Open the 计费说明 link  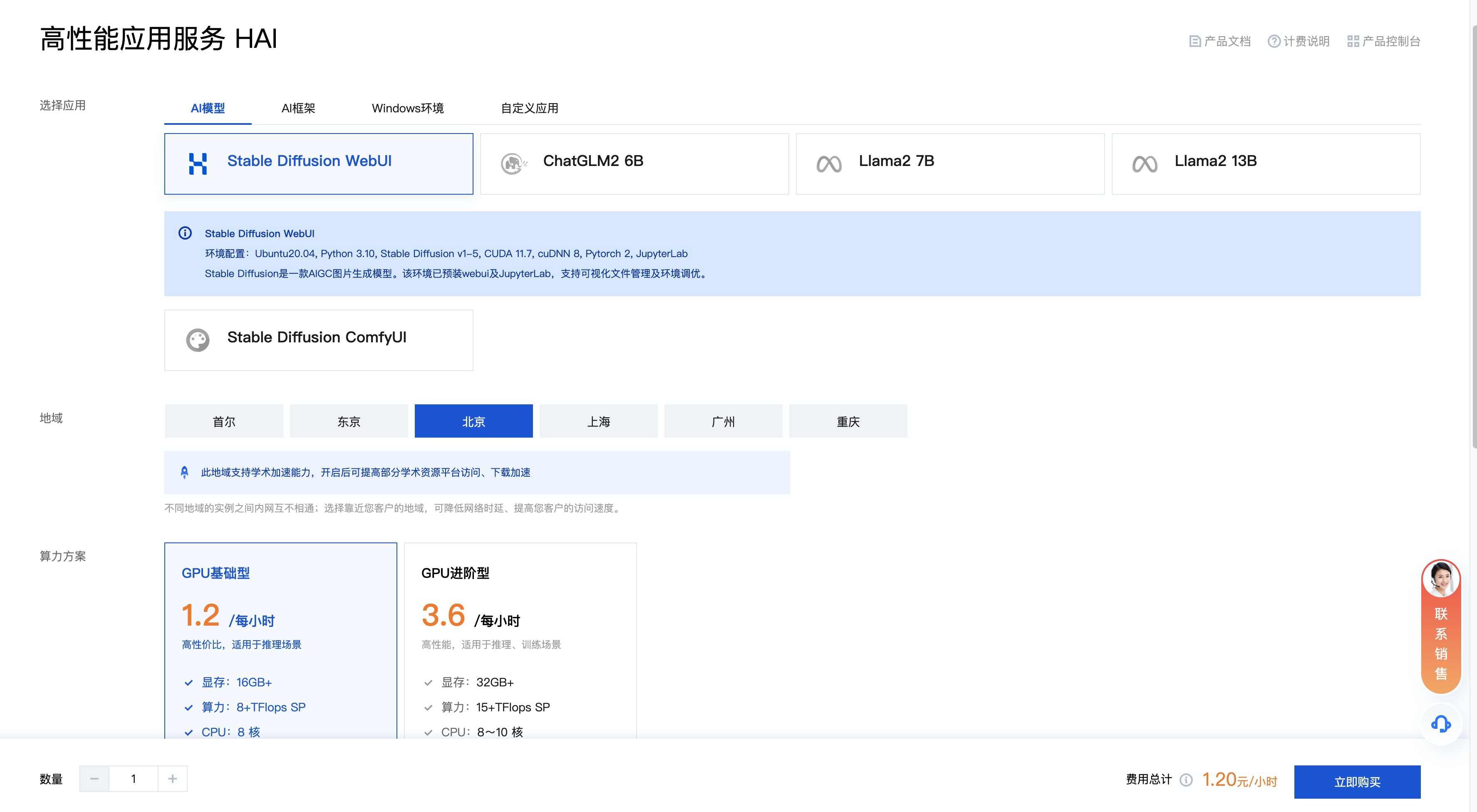(x=1299, y=41)
